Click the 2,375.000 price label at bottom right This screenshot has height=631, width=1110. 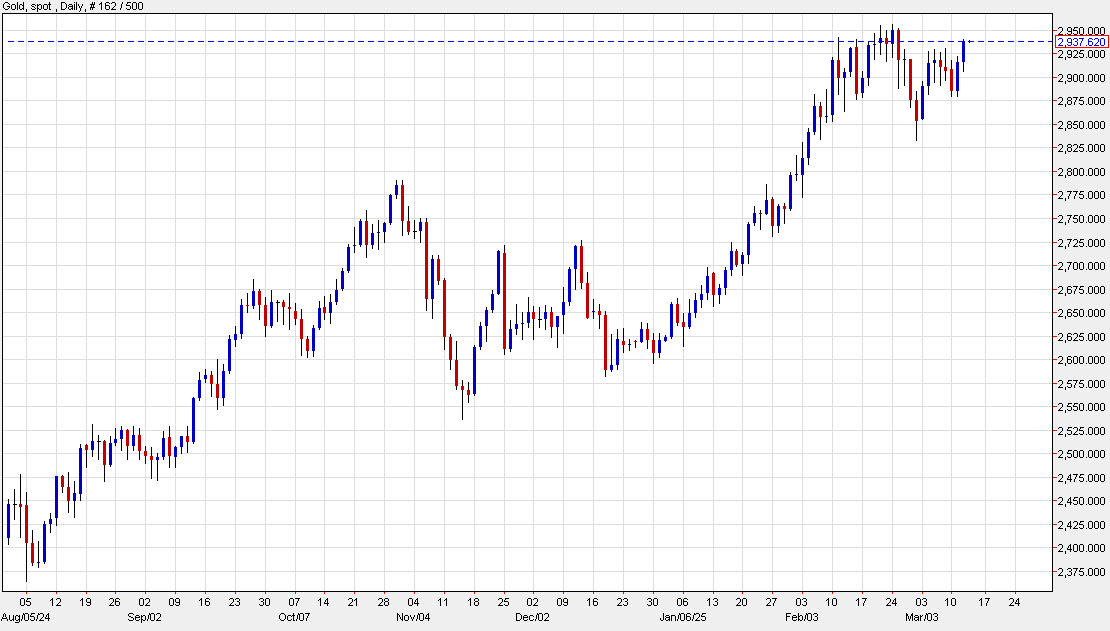pos(1080,570)
